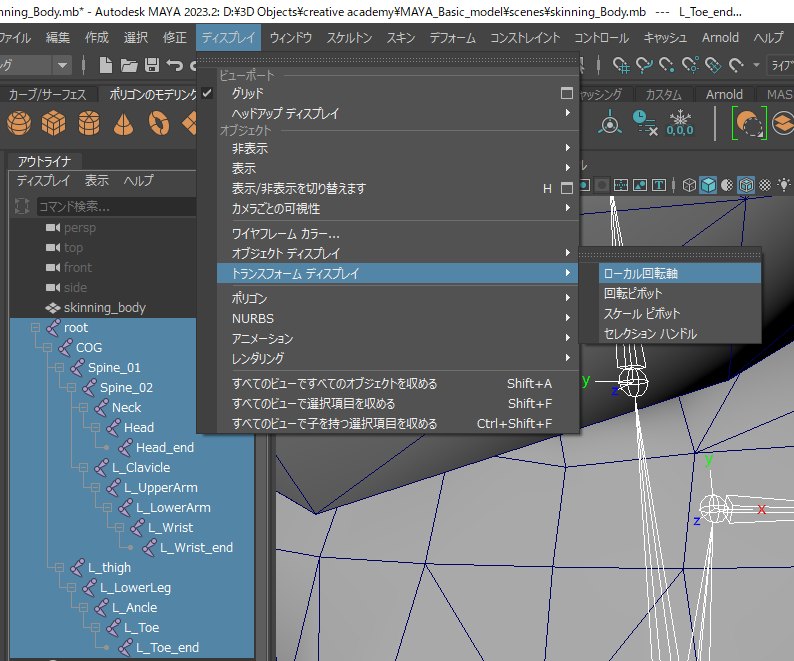Click the viewport image plane icon
The image size is (794, 661).
(640, 185)
